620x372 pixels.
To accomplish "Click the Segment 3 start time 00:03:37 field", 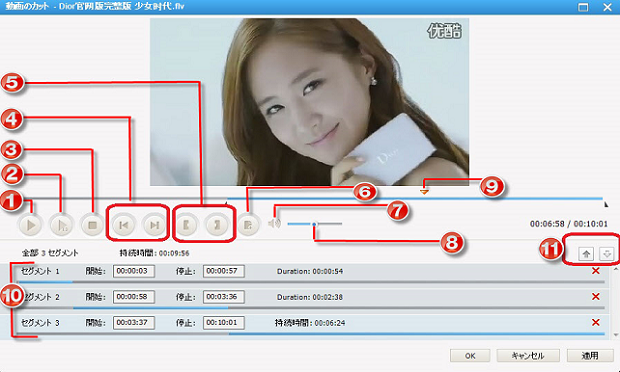I will pos(134,323).
